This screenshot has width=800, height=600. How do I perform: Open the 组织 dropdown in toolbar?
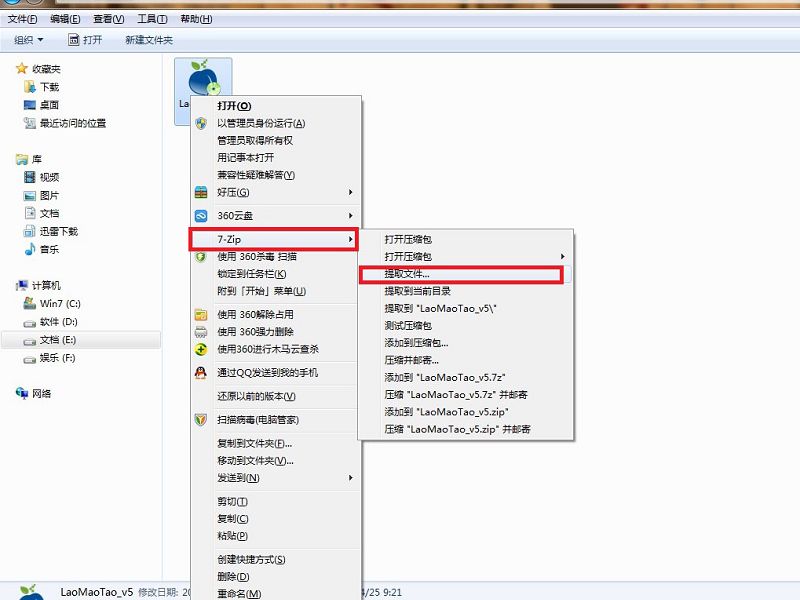(x=29, y=40)
